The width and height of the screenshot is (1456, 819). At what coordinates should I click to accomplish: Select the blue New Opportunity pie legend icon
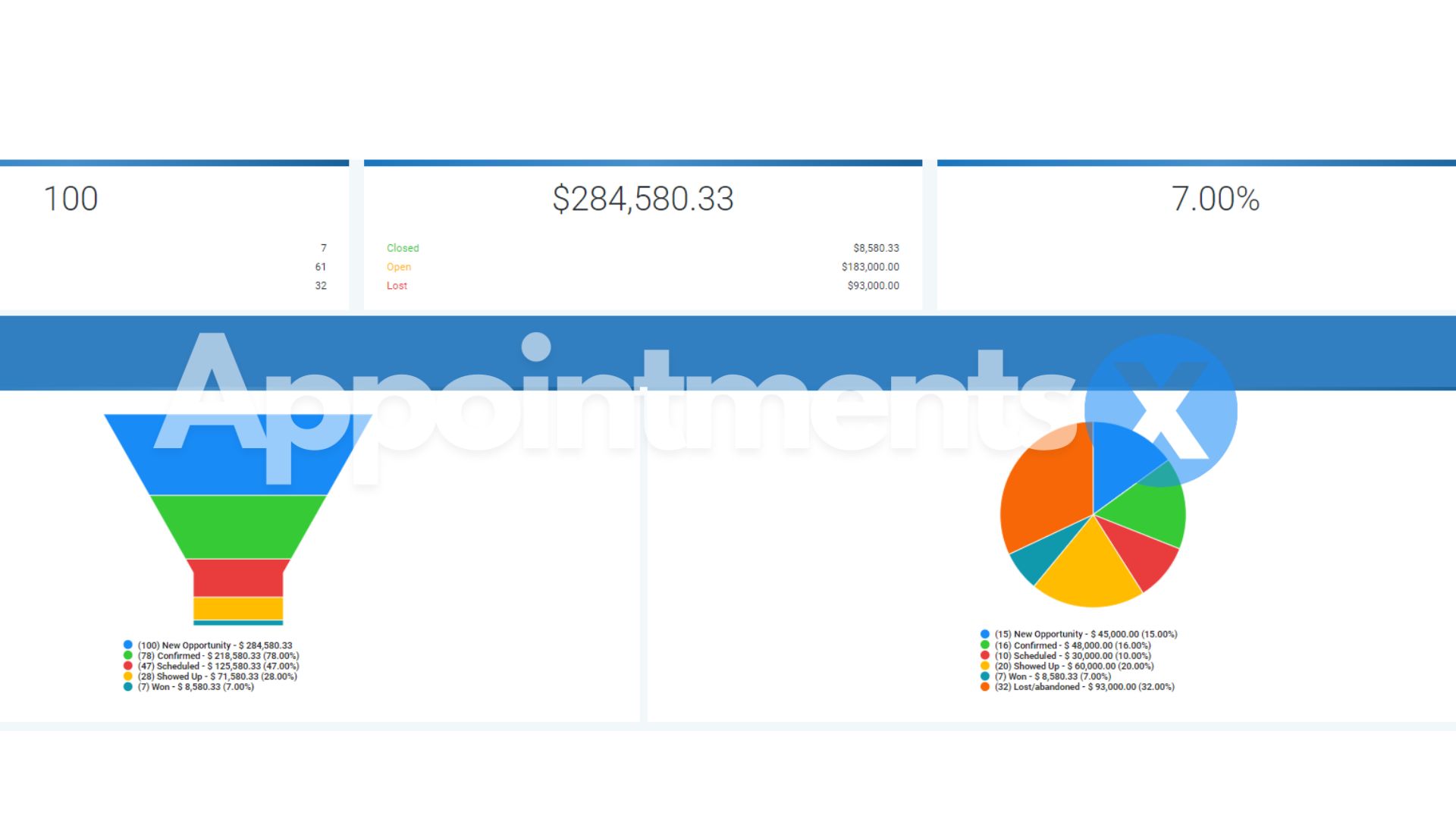click(985, 634)
